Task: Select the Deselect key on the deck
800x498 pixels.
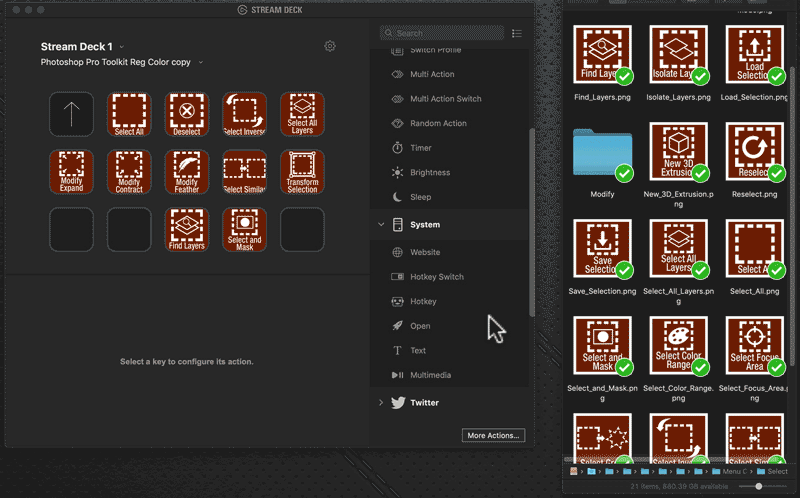Action: click(187, 114)
